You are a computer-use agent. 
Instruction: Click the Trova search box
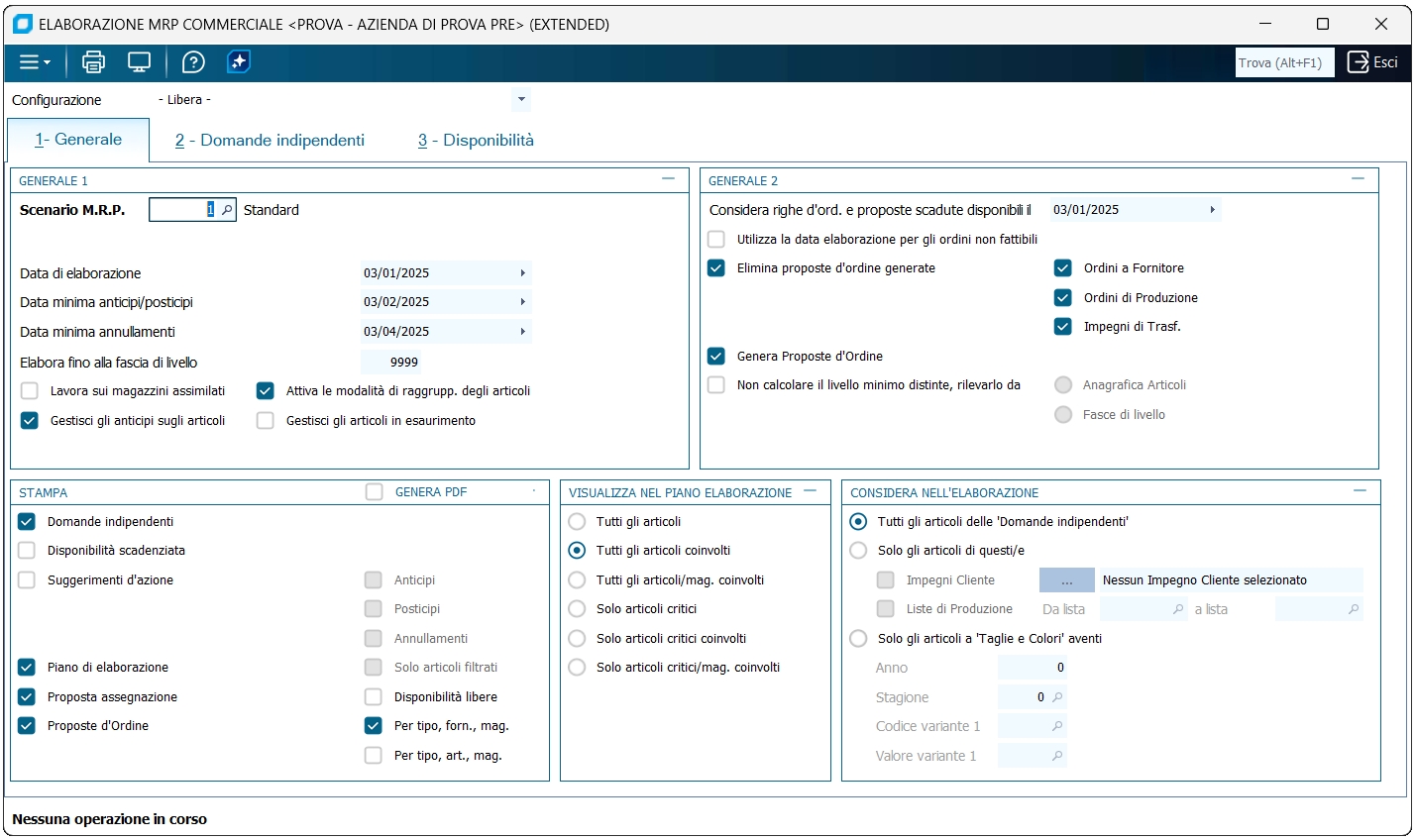tap(1283, 62)
